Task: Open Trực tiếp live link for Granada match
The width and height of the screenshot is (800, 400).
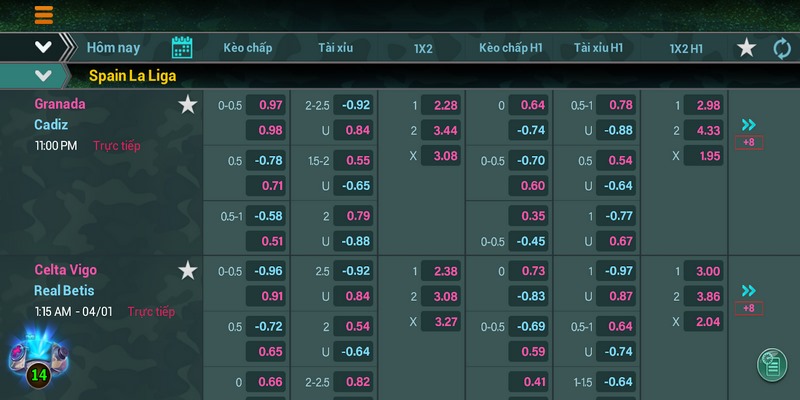Action: (x=117, y=146)
